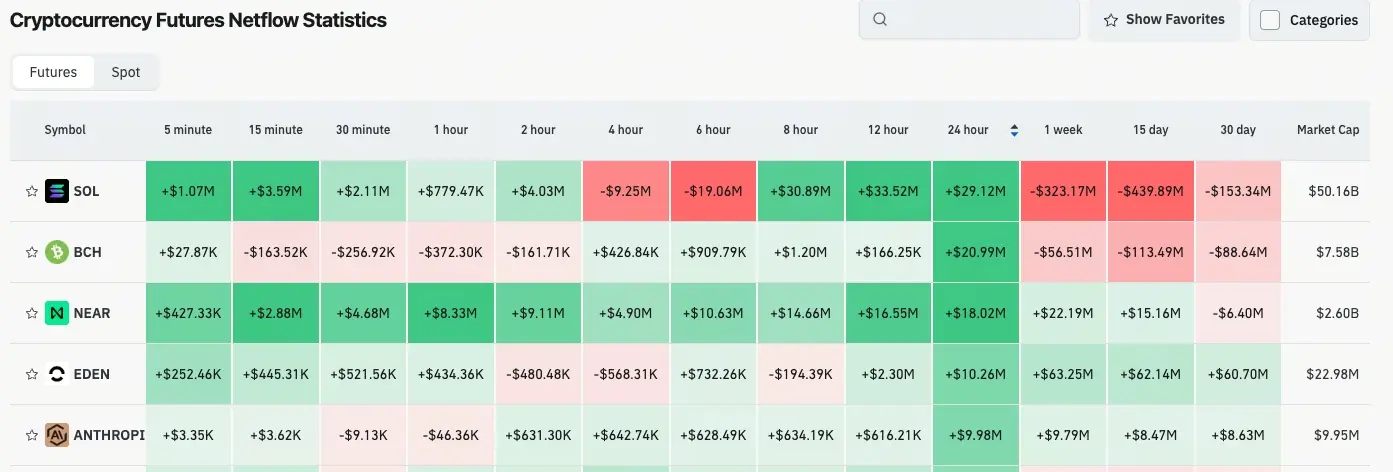The height and width of the screenshot is (472, 1393).
Task: Click the SOL 1 week value -$323.17M
Action: pyautogui.click(x=1063, y=191)
